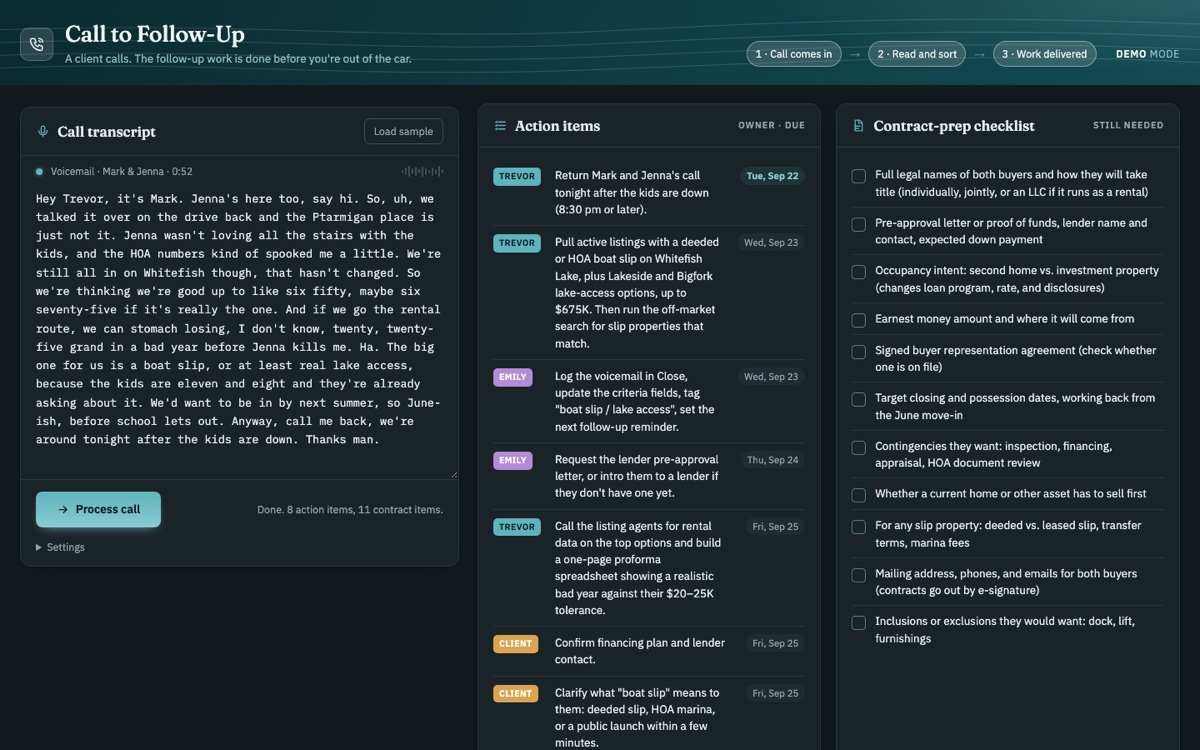This screenshot has height=750, width=1200.
Task: Click the 'Call to Follow-Up' title
Action: click(x=155, y=35)
